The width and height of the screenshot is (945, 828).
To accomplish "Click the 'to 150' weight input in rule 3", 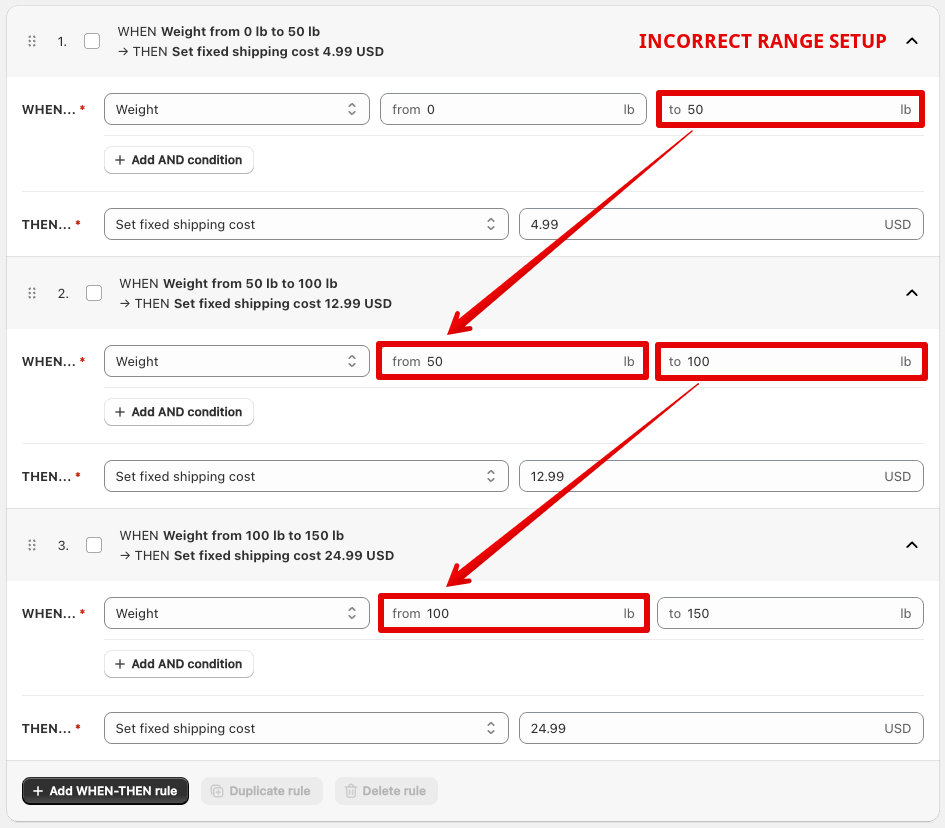I will point(790,613).
